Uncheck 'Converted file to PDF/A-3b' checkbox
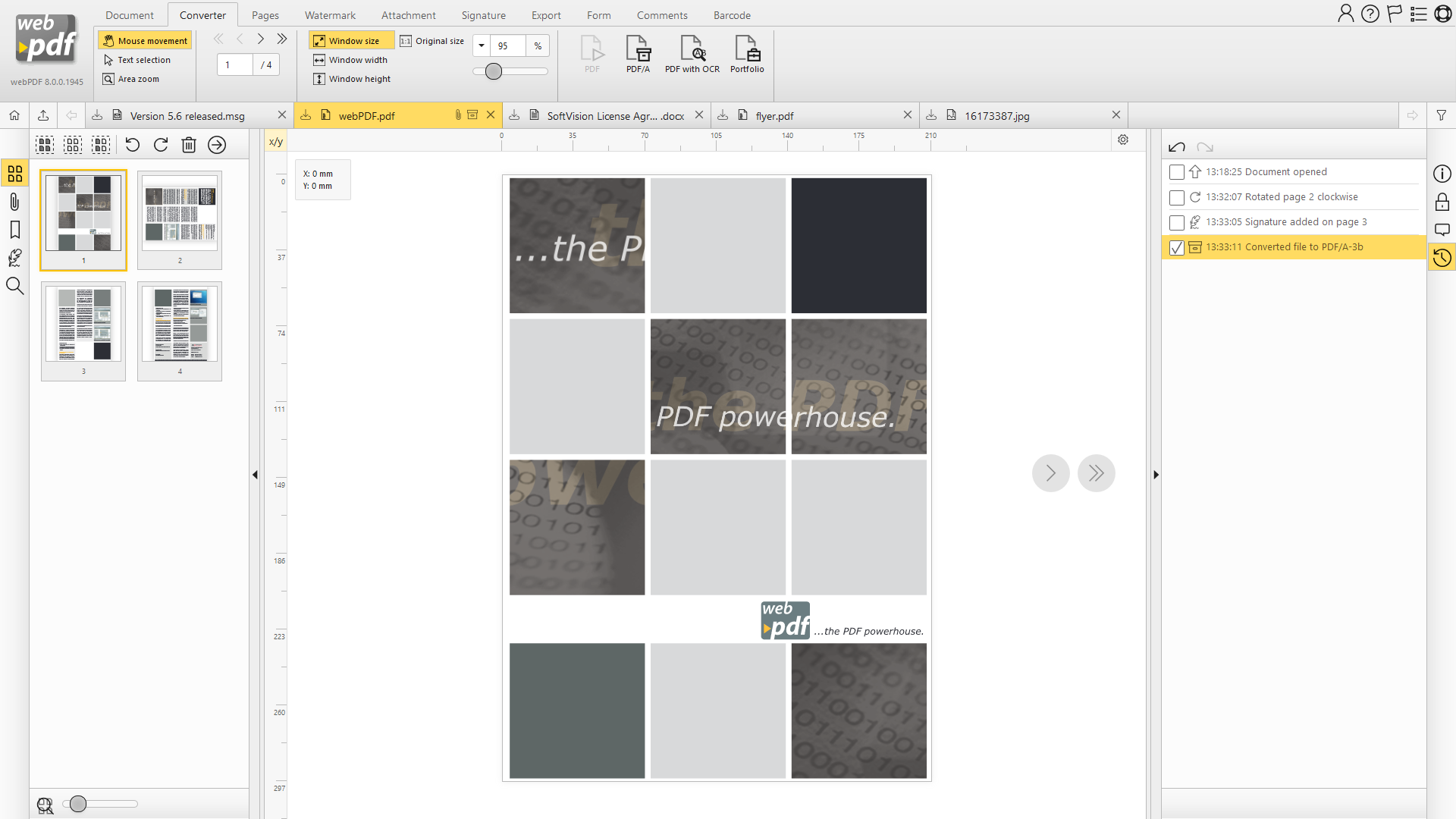 tap(1176, 248)
